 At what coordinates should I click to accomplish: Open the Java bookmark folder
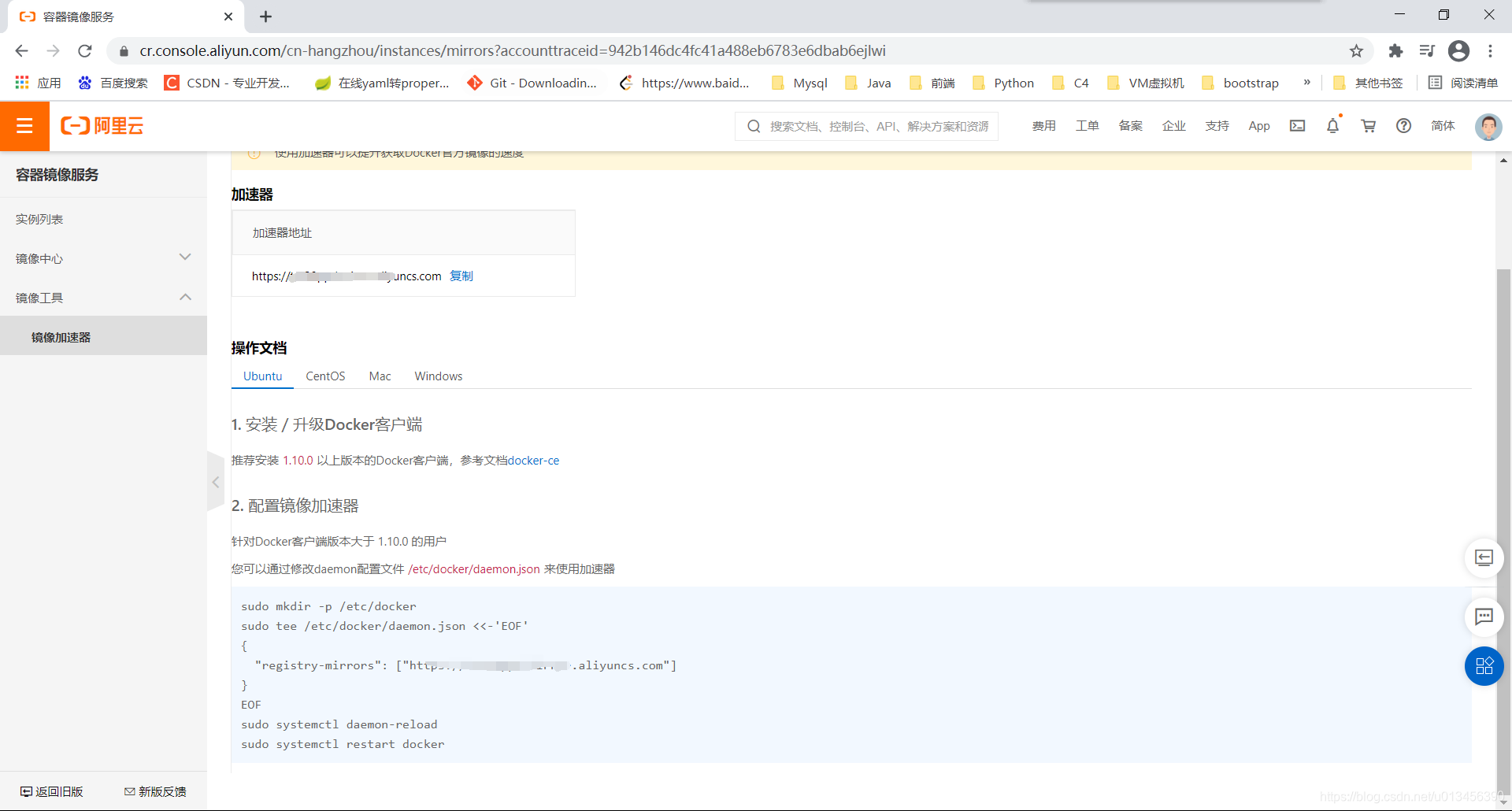(x=868, y=83)
